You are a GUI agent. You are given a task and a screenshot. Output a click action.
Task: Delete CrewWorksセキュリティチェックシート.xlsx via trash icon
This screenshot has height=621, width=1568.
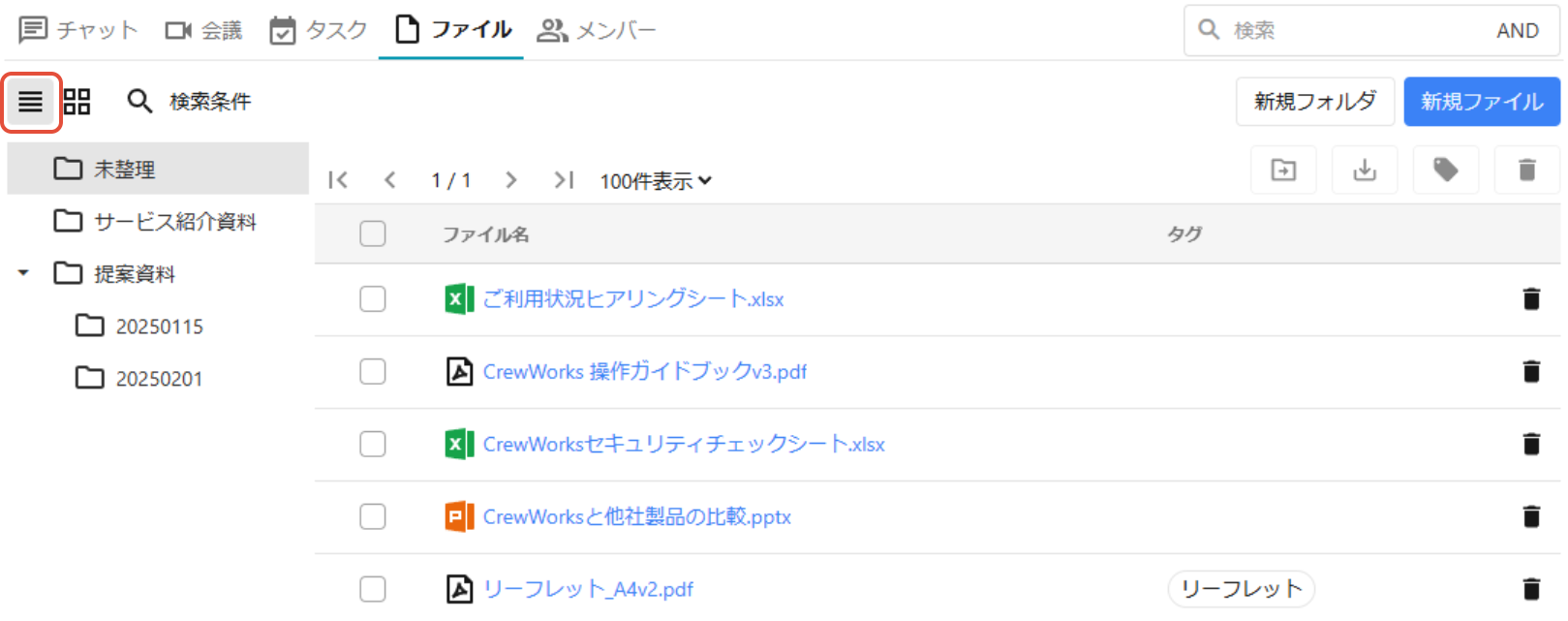click(1531, 445)
